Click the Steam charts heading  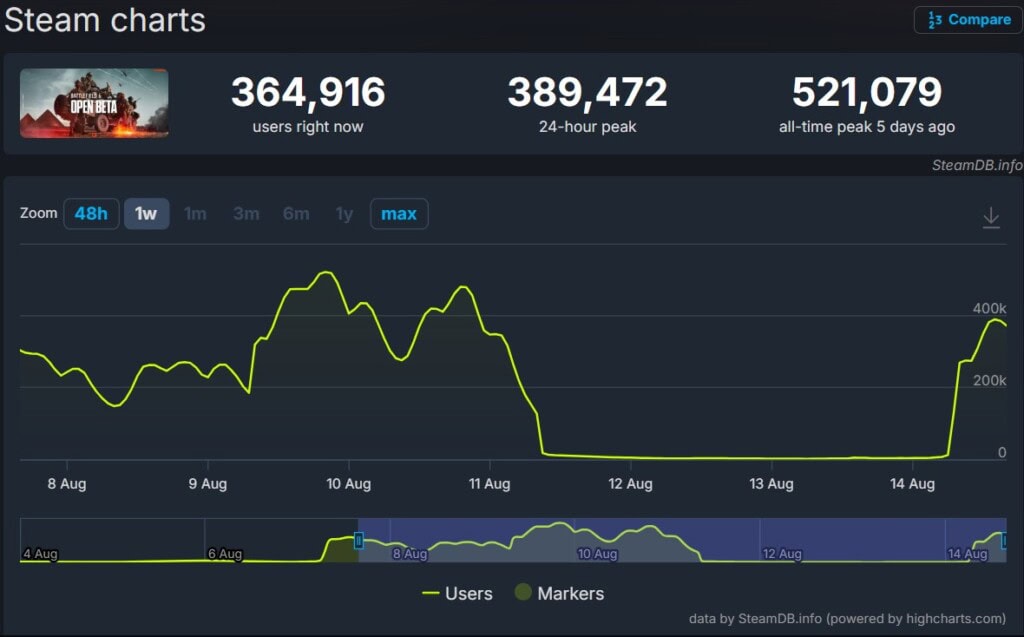pos(104,20)
